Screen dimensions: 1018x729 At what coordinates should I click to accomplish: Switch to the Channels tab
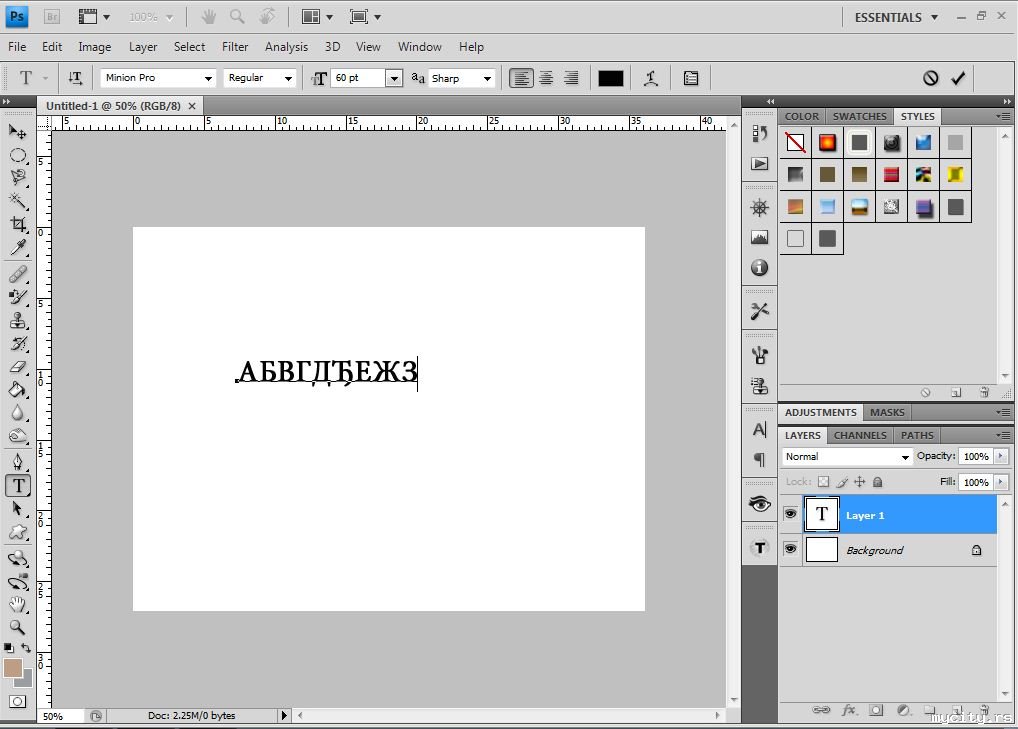(860, 435)
